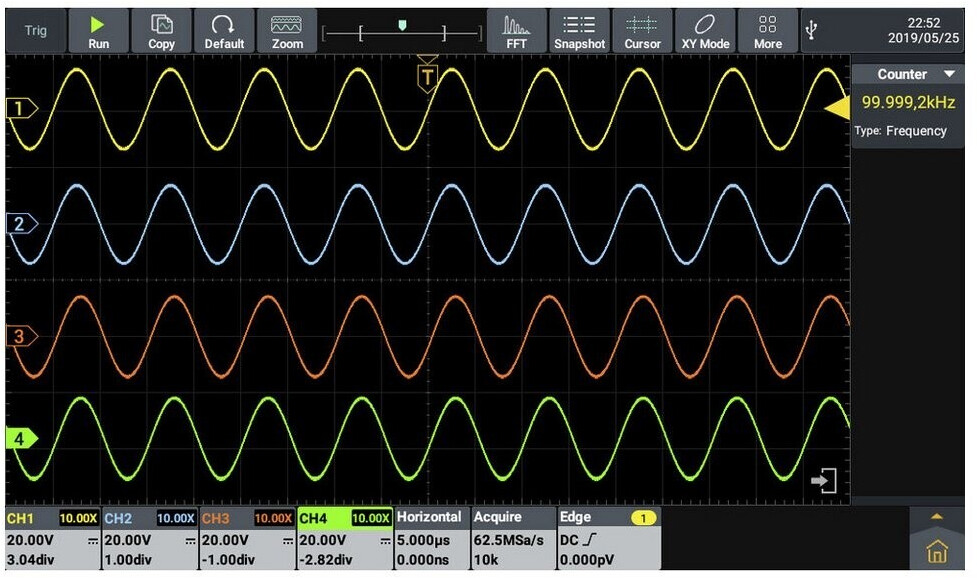The height and width of the screenshot is (578, 977).
Task: Open the waveform Zoom tool
Action: [287, 31]
